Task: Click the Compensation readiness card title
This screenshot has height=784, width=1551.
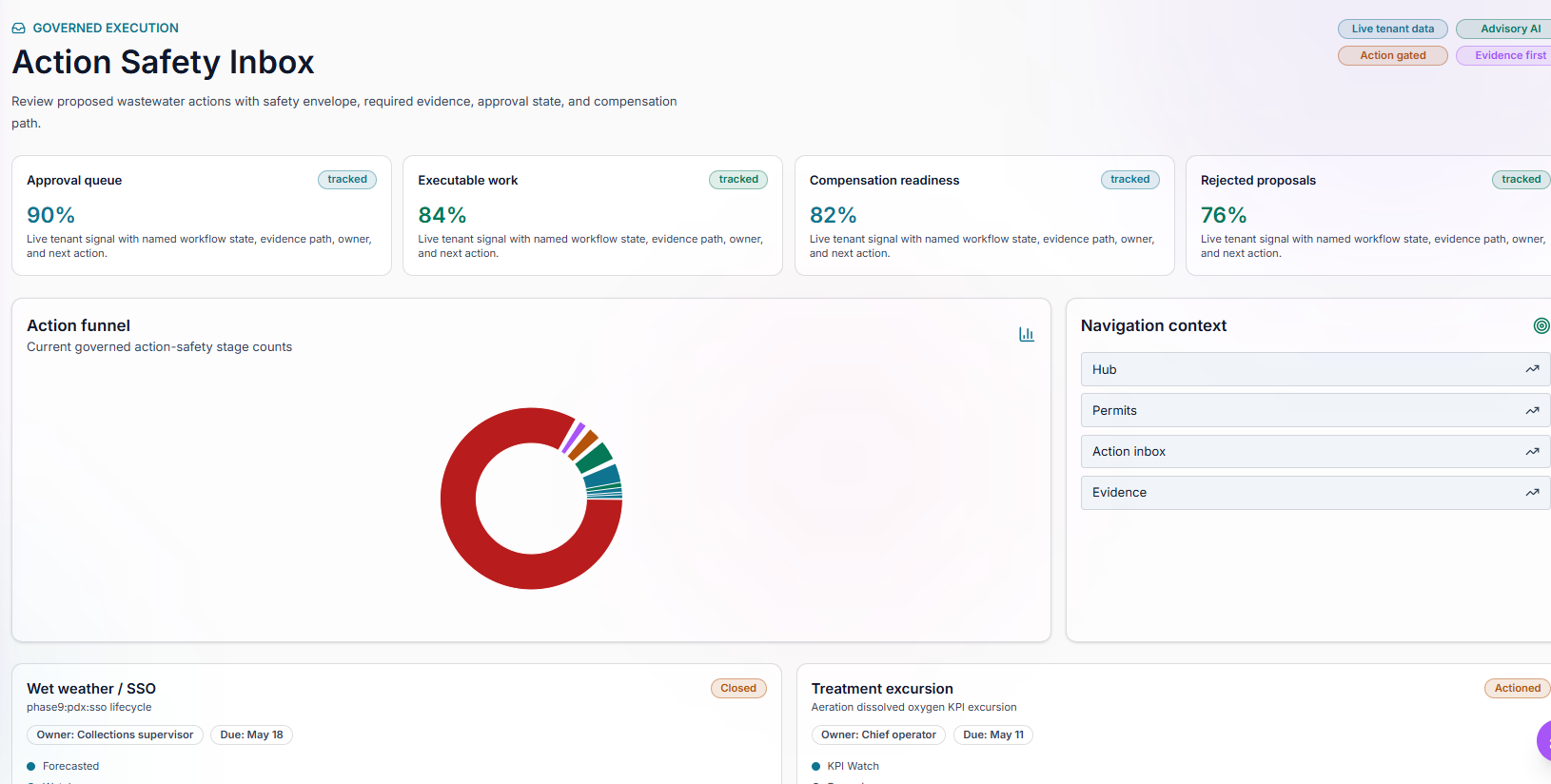Action: [x=884, y=180]
